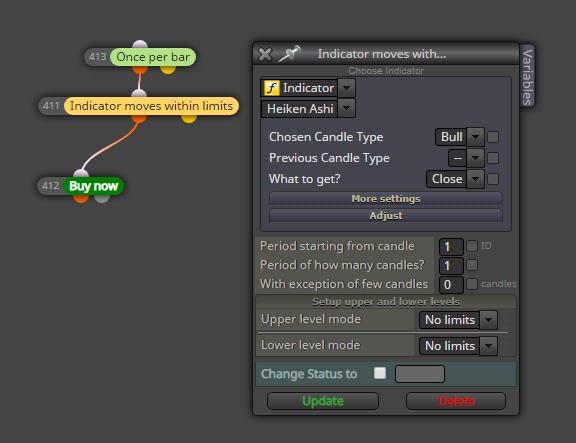
Task: Edit Period of how many candles value
Action: [x=451, y=266]
